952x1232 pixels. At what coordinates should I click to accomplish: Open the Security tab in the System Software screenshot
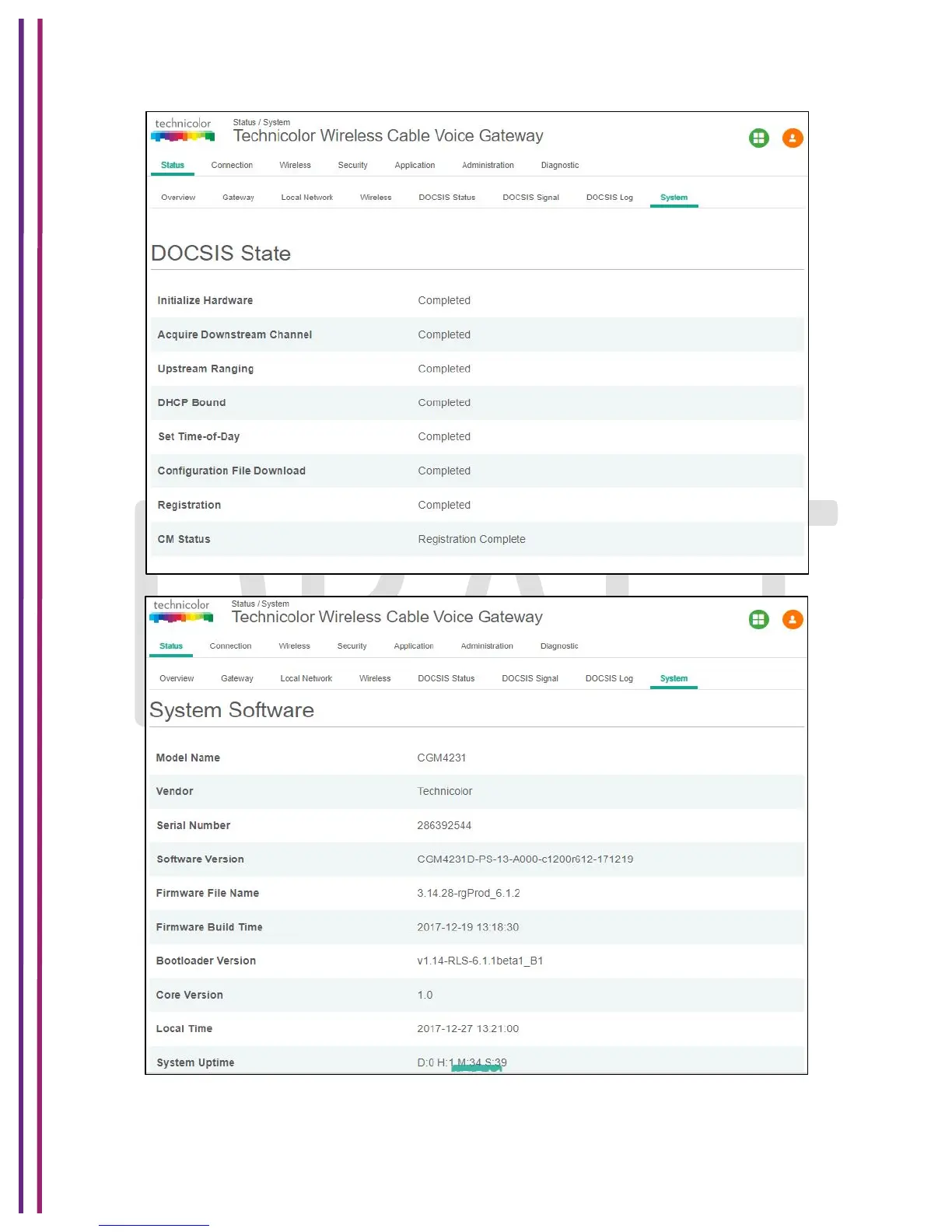352,646
